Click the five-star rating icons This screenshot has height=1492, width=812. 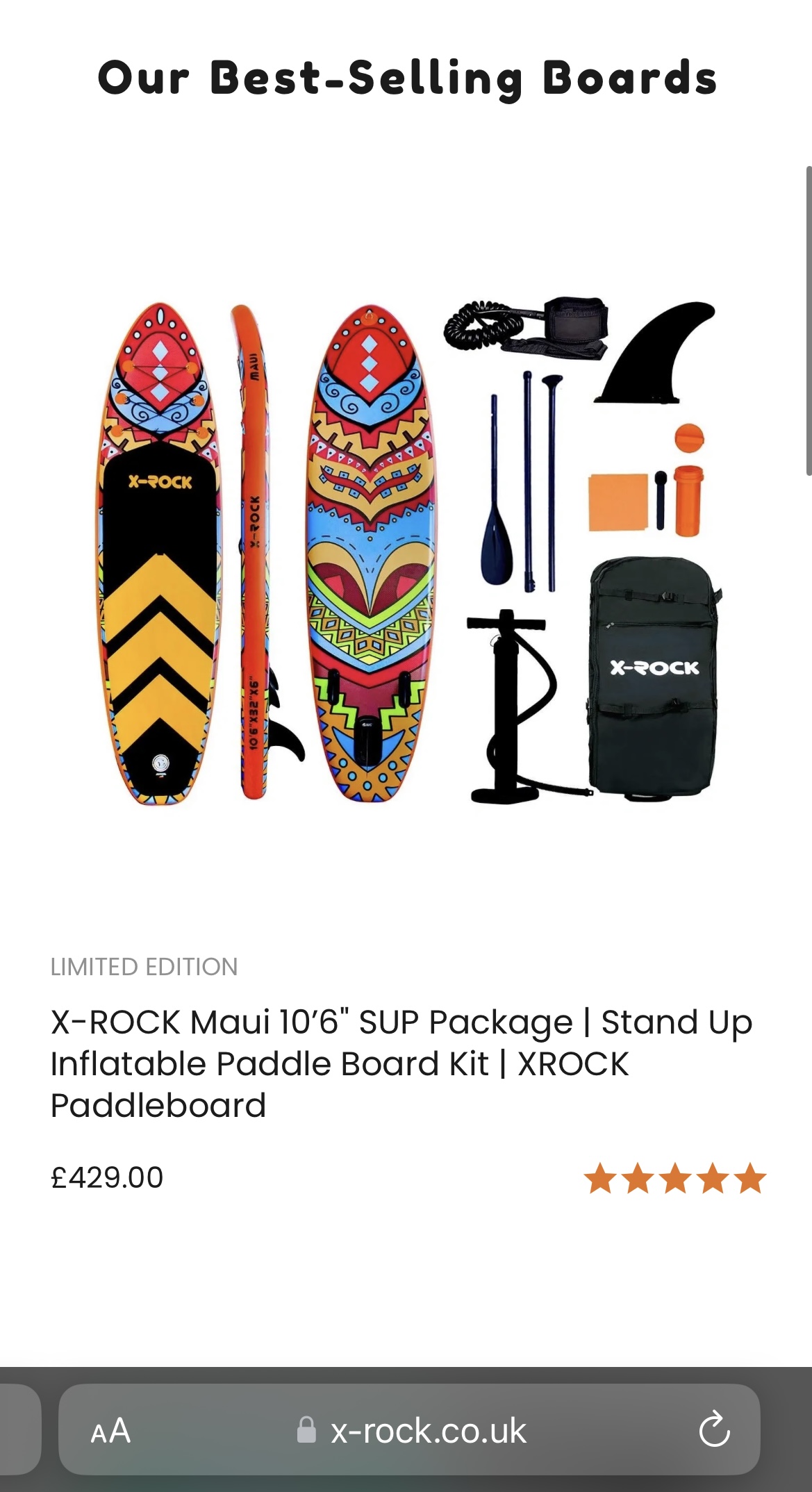pos(674,1178)
